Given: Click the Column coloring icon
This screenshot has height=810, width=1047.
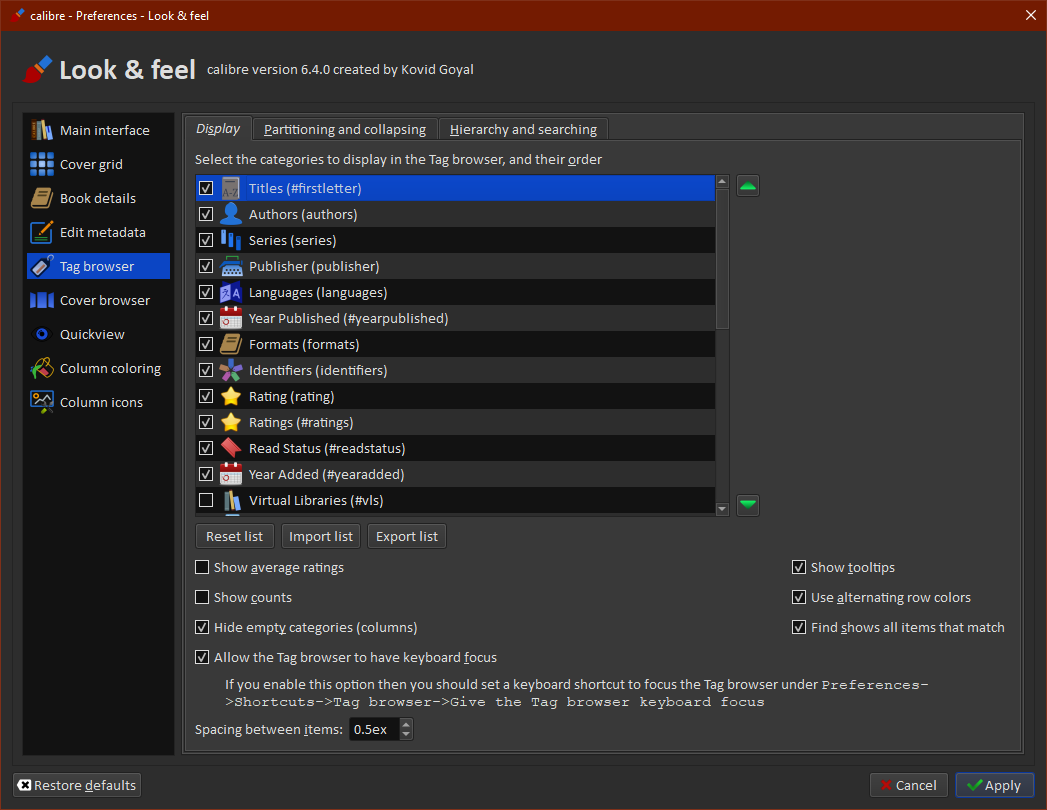Looking at the screenshot, I should point(42,368).
